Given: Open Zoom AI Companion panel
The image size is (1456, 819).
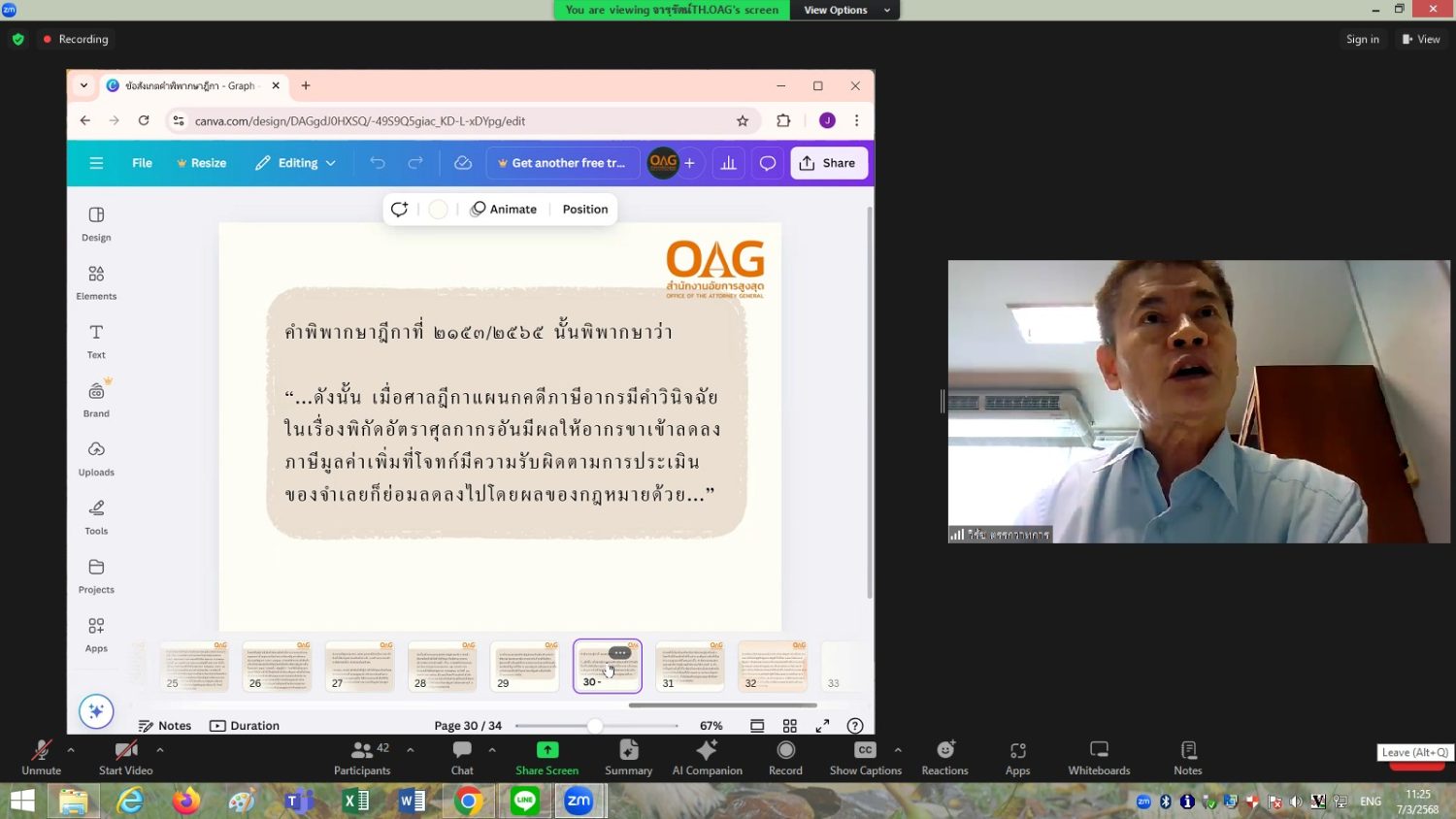Looking at the screenshot, I should coord(707,757).
